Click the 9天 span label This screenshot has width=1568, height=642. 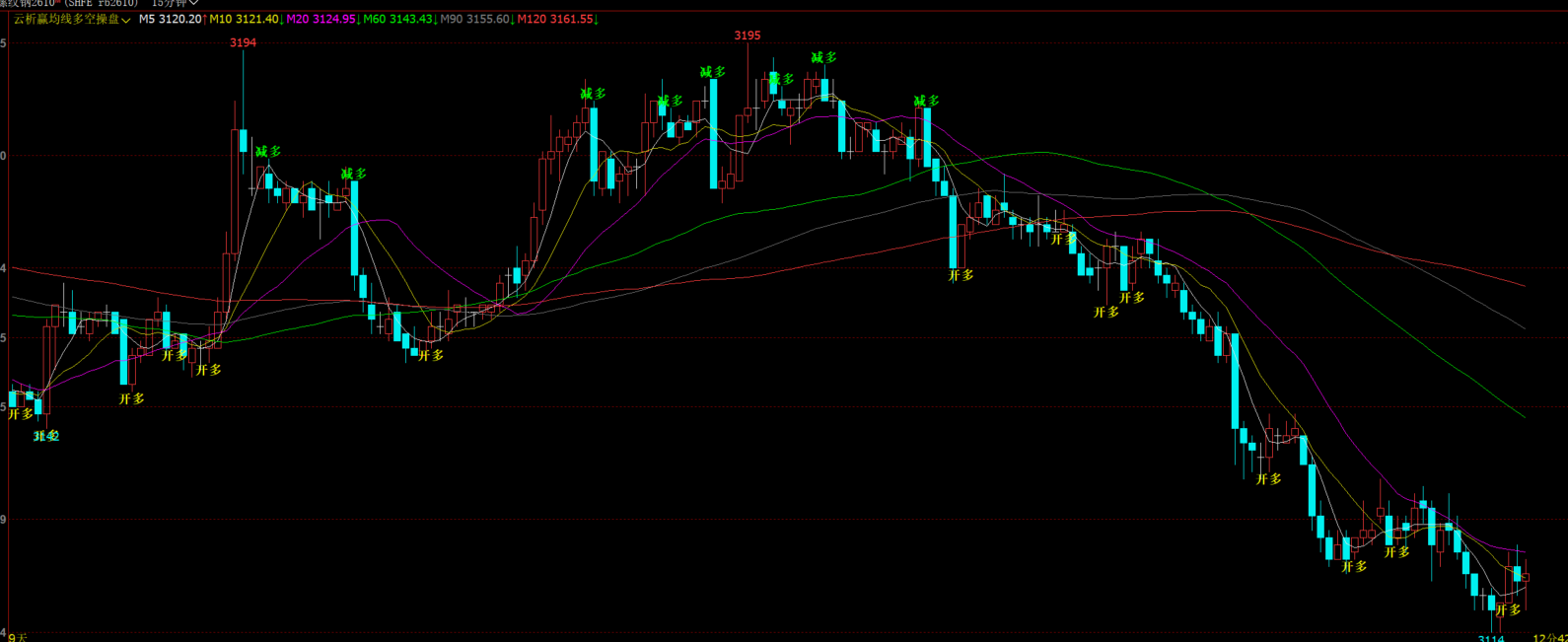[x=18, y=637]
